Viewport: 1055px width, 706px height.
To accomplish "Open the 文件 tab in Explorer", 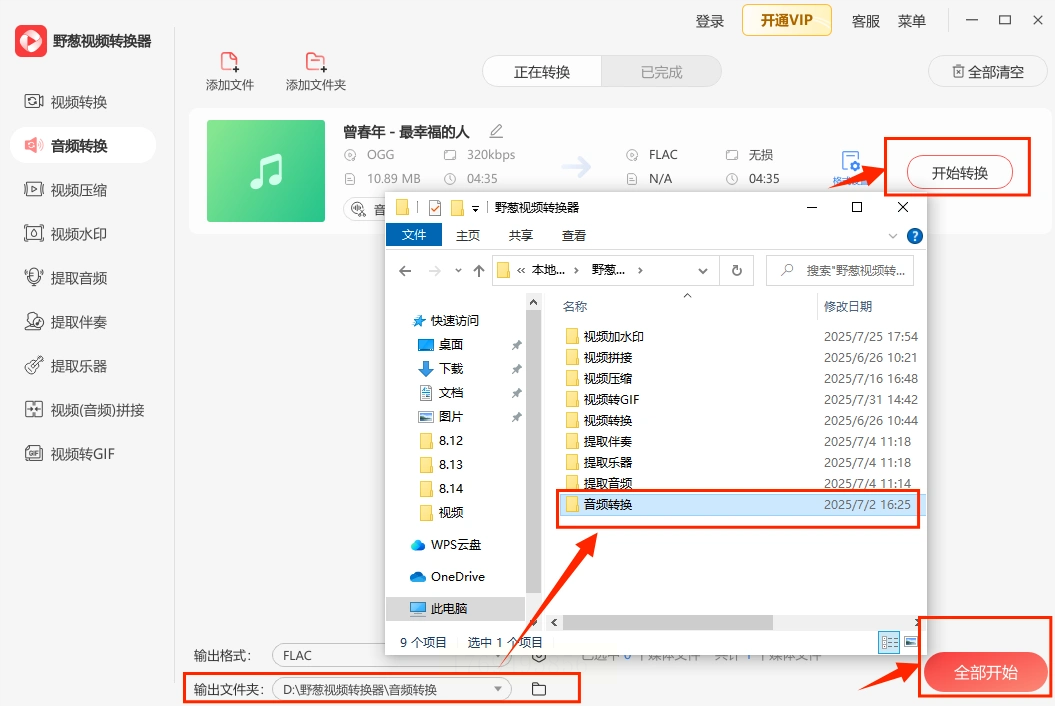I will (414, 234).
